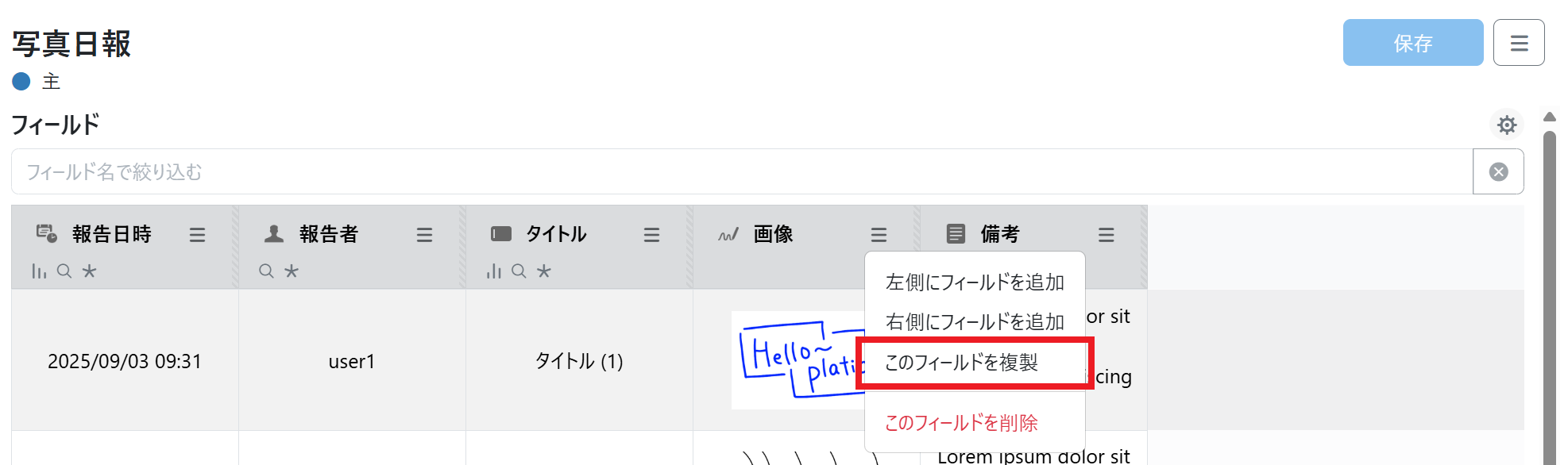Toggle the star under タイトル column
This screenshot has width=1568, height=465.
tap(544, 271)
